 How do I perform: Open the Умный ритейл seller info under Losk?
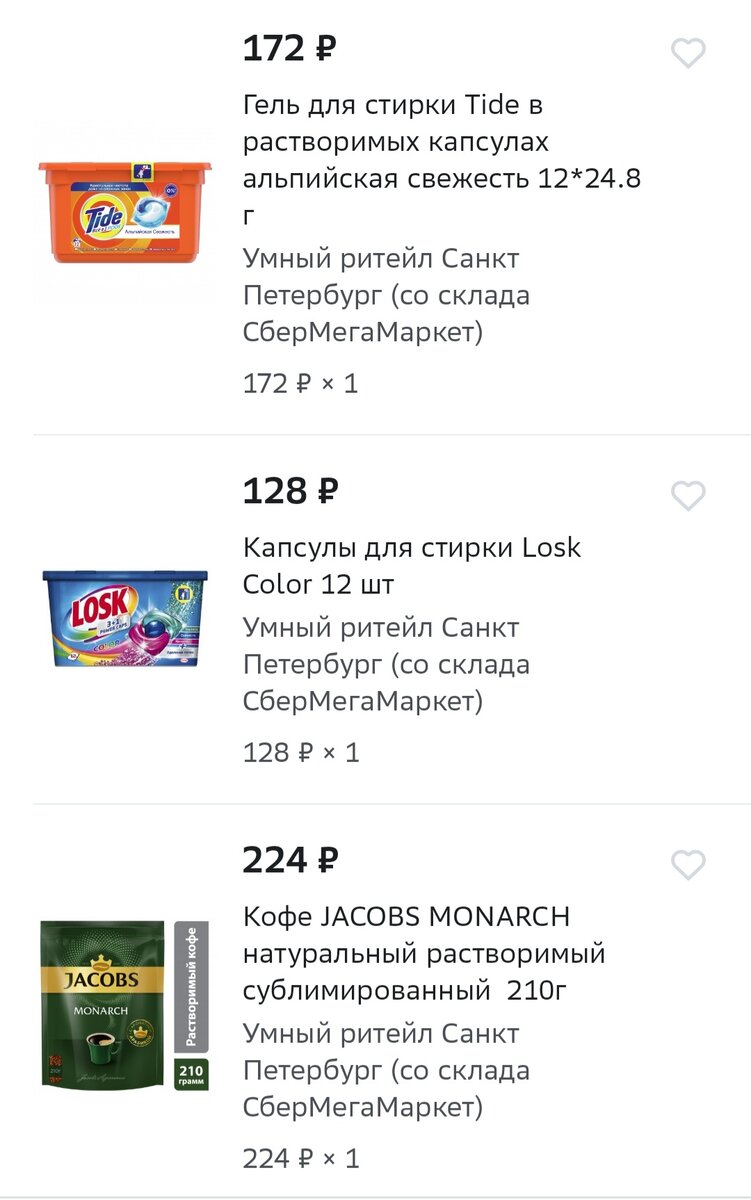[387, 665]
